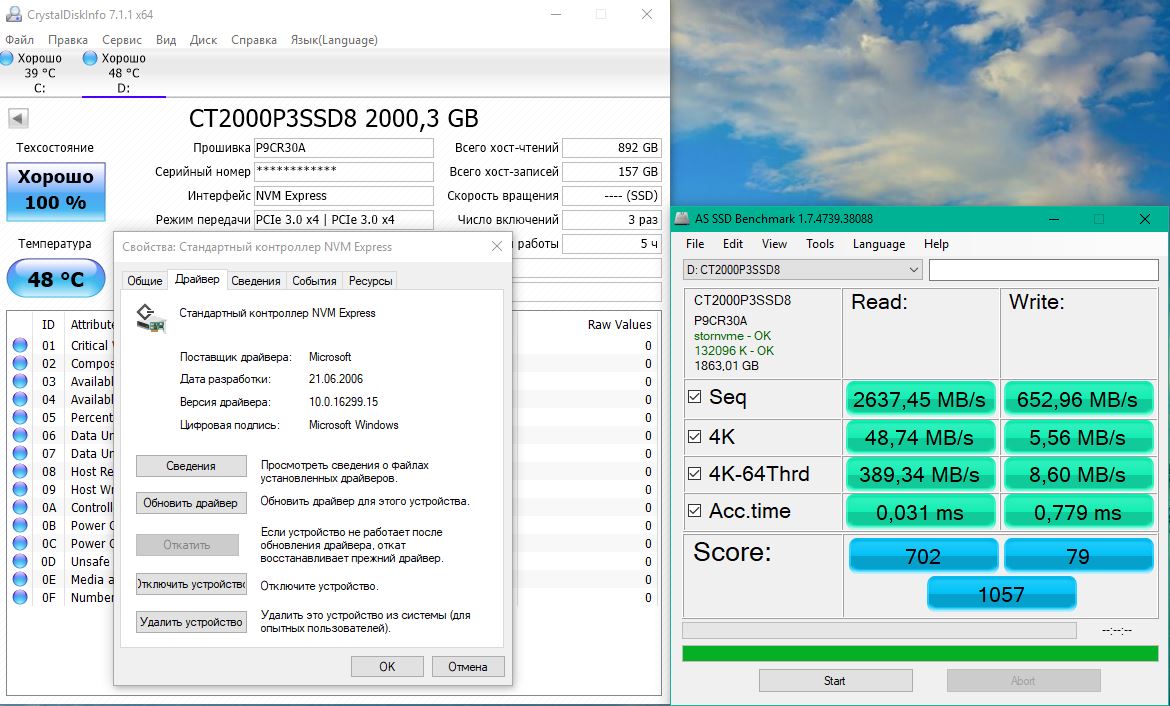1170x706 pixels.
Task: Select the D: drive status orb
Action: (90, 58)
